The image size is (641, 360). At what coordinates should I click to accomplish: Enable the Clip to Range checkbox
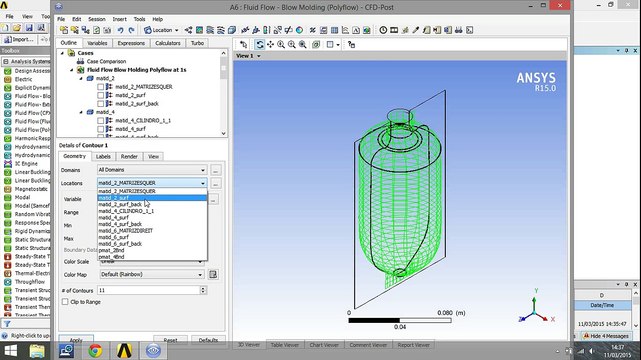pos(65,302)
